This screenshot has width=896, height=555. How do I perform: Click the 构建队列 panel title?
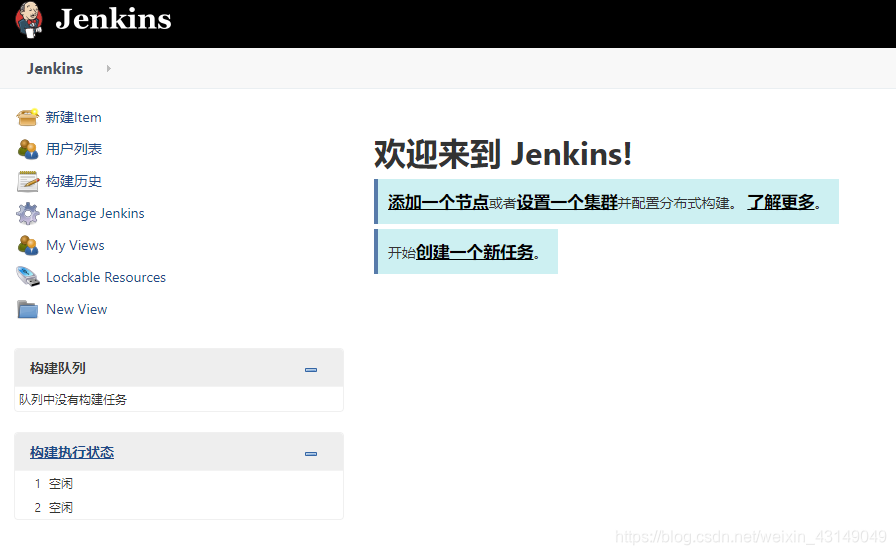[x=58, y=368]
